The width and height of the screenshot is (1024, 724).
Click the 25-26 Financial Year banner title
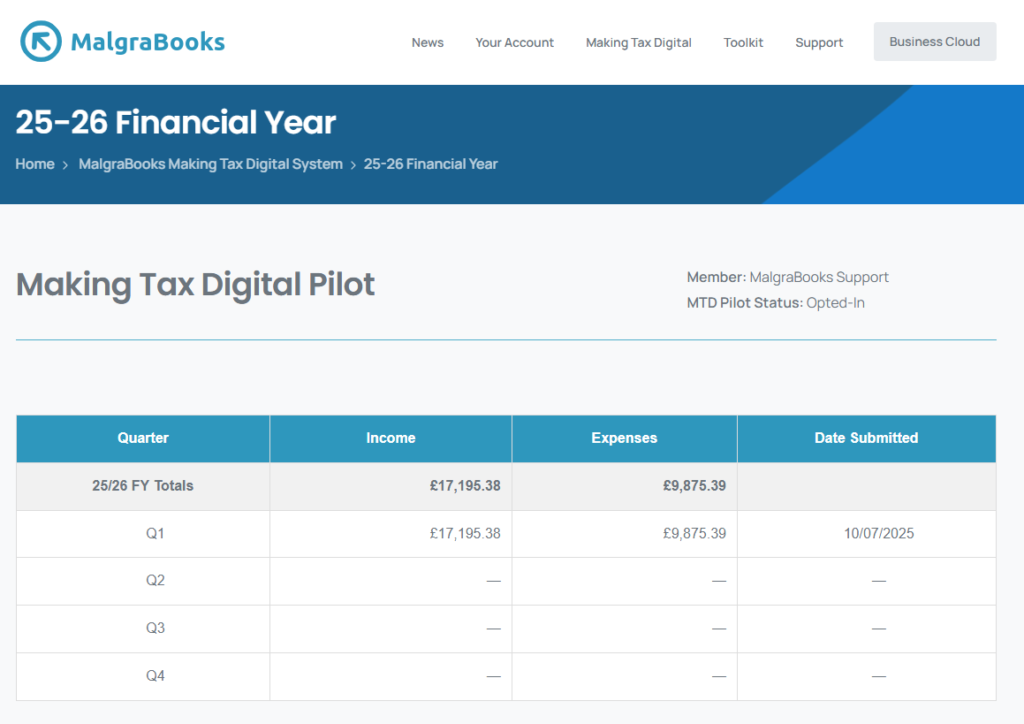(176, 122)
